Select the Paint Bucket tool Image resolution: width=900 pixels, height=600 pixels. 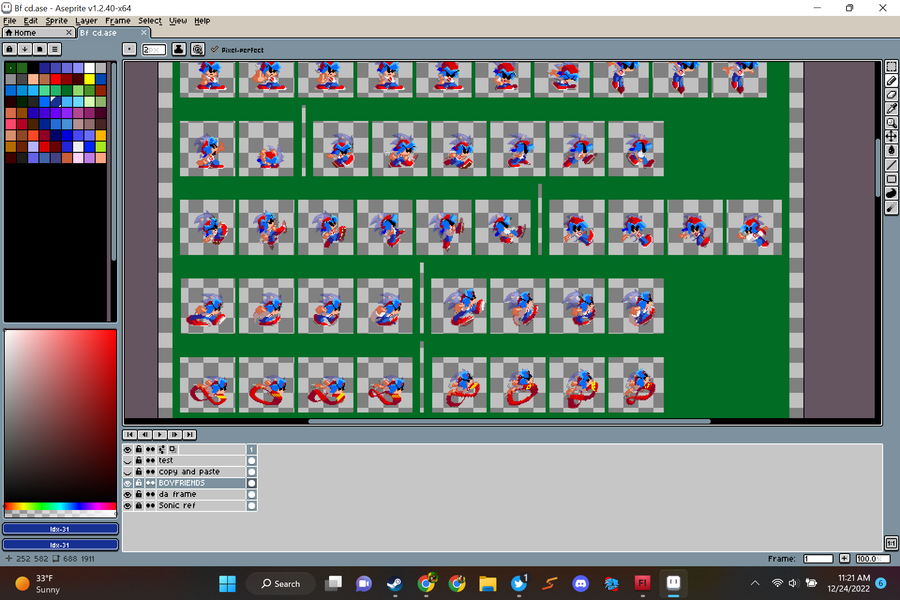tap(891, 150)
